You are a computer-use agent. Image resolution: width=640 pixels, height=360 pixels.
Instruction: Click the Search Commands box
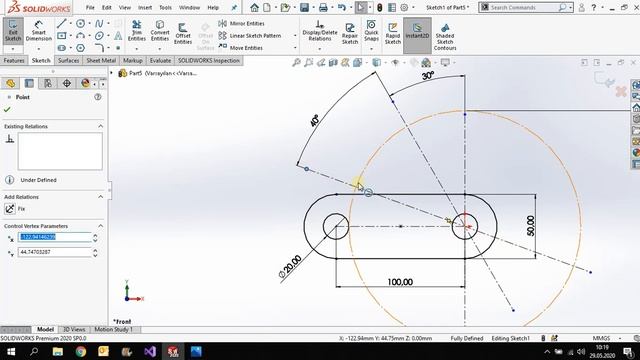click(525, 7)
